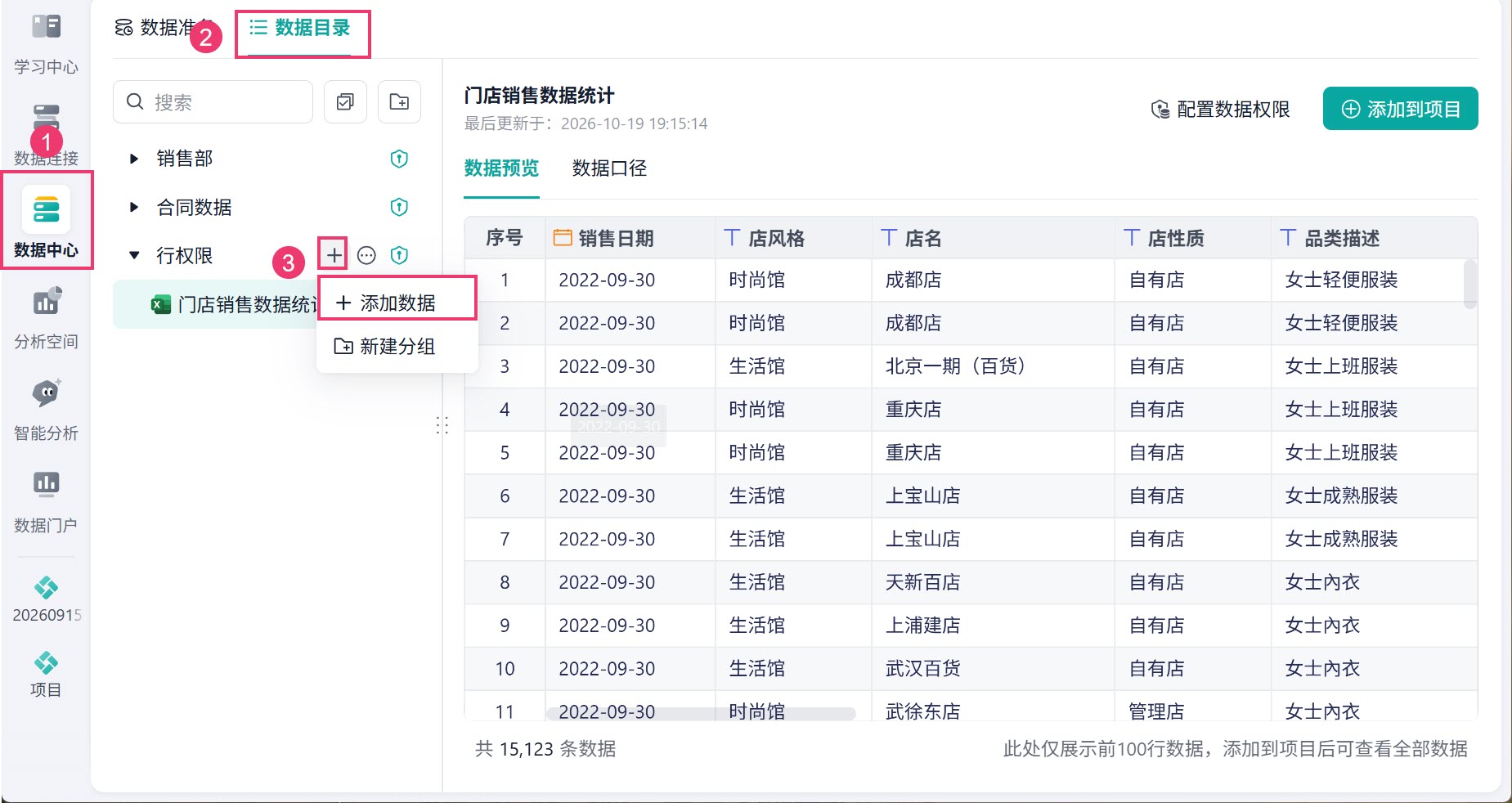Screen dimensions: 1512x803
Task: Switch to the 数据准备 tab
Action: pos(164,28)
